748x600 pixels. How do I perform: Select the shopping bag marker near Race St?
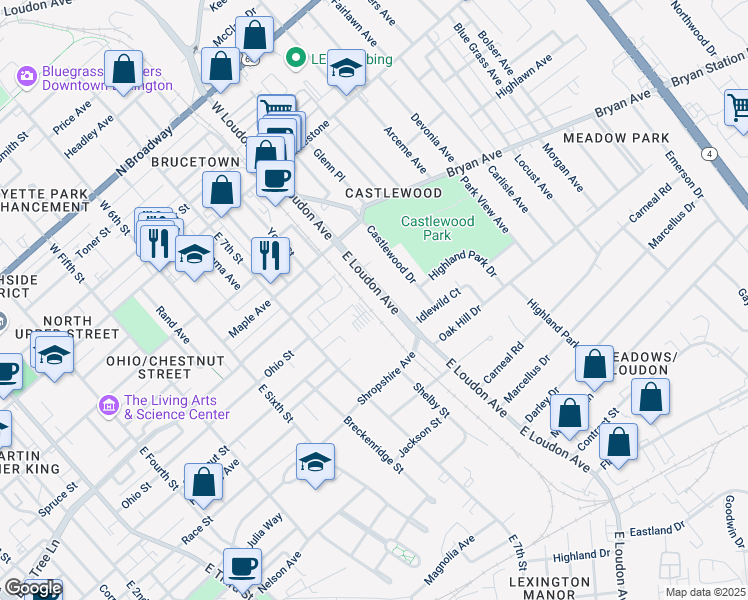click(204, 482)
